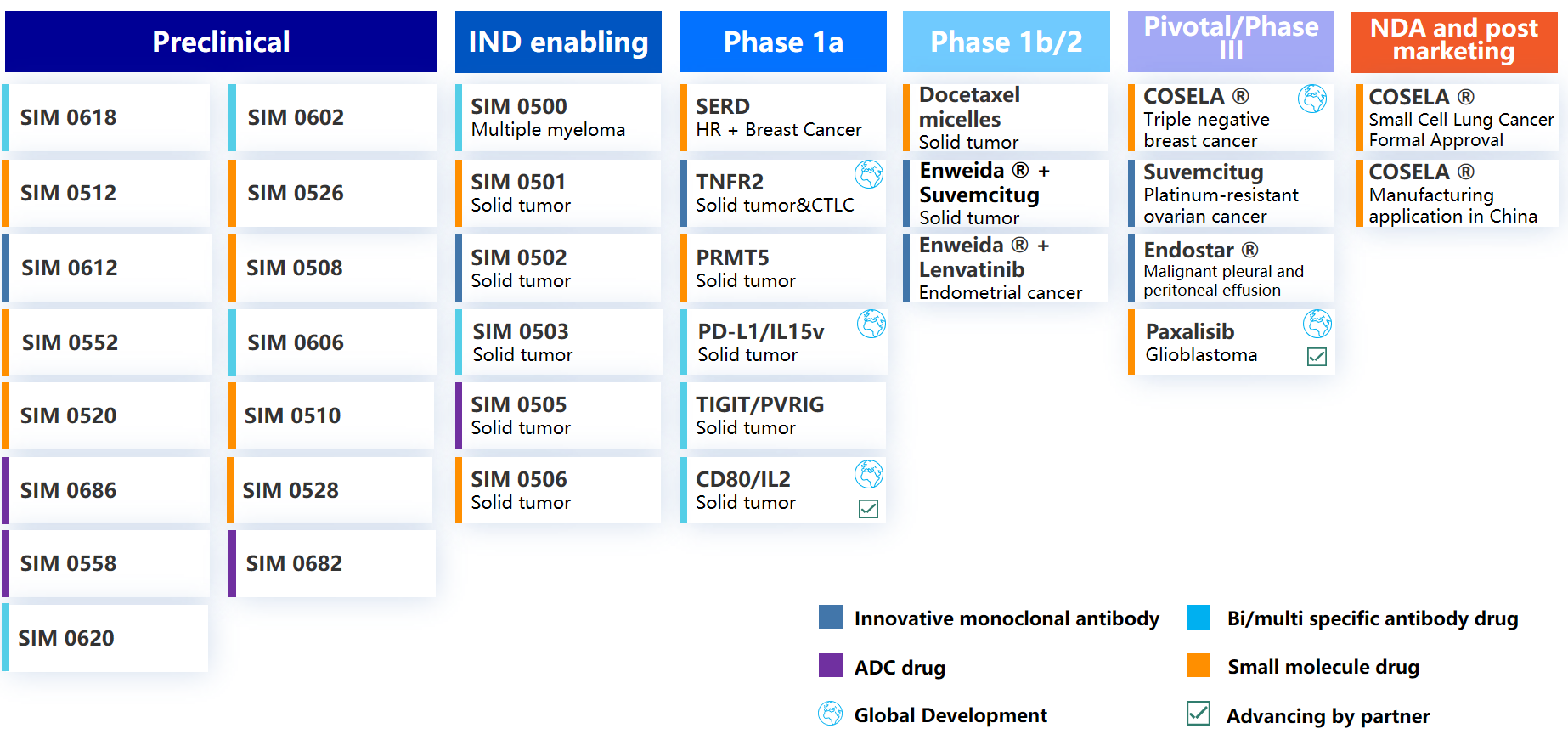Click the globe icon on CD80/IL2 card
The height and width of the screenshot is (734, 1568).
point(868,474)
